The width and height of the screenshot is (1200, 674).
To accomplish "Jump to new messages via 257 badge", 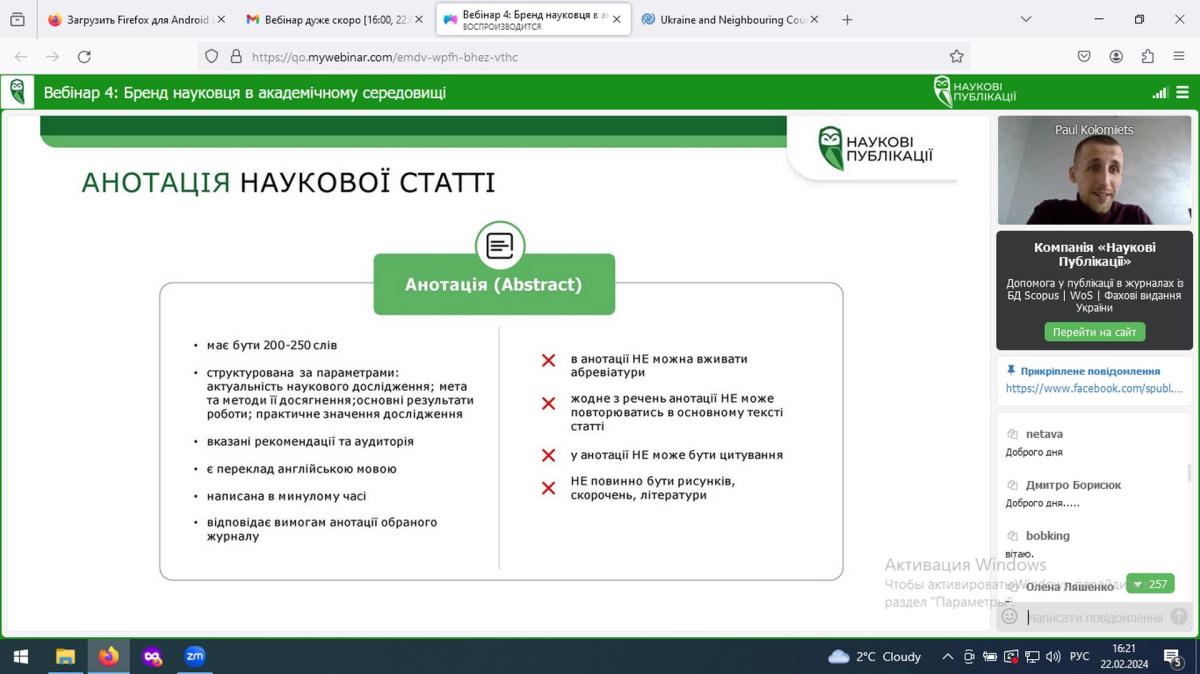I will [1150, 584].
